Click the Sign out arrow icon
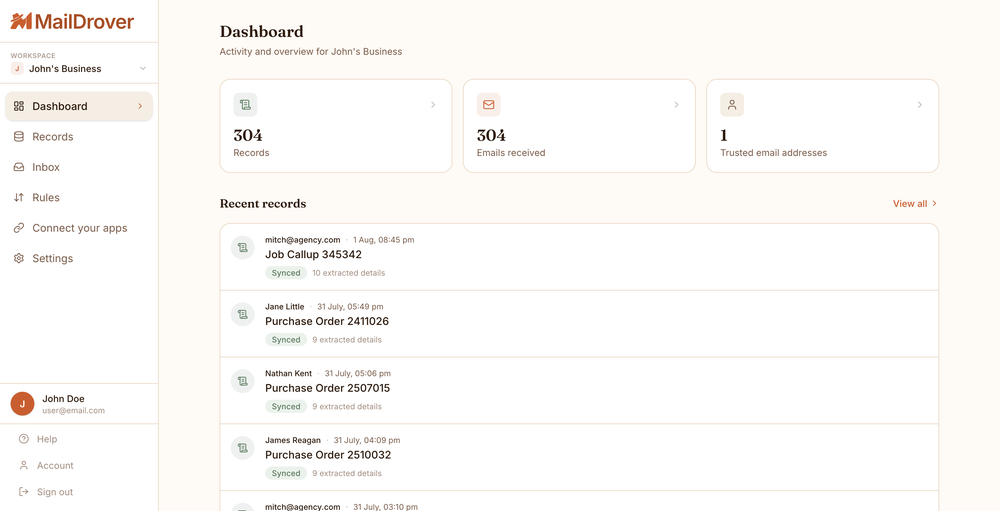1000x511 pixels. tap(24, 492)
